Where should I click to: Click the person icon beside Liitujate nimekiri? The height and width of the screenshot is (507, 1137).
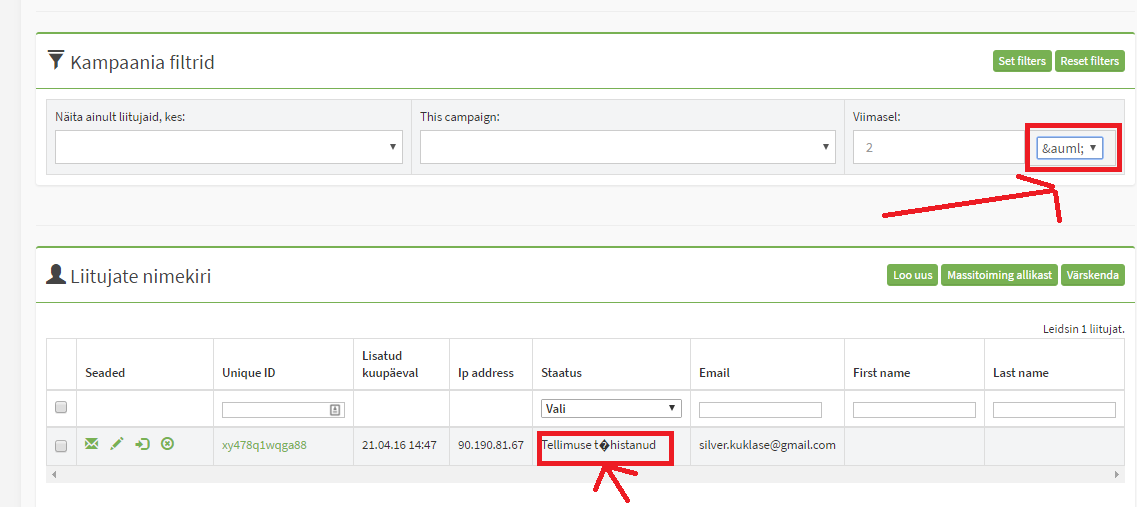56,275
